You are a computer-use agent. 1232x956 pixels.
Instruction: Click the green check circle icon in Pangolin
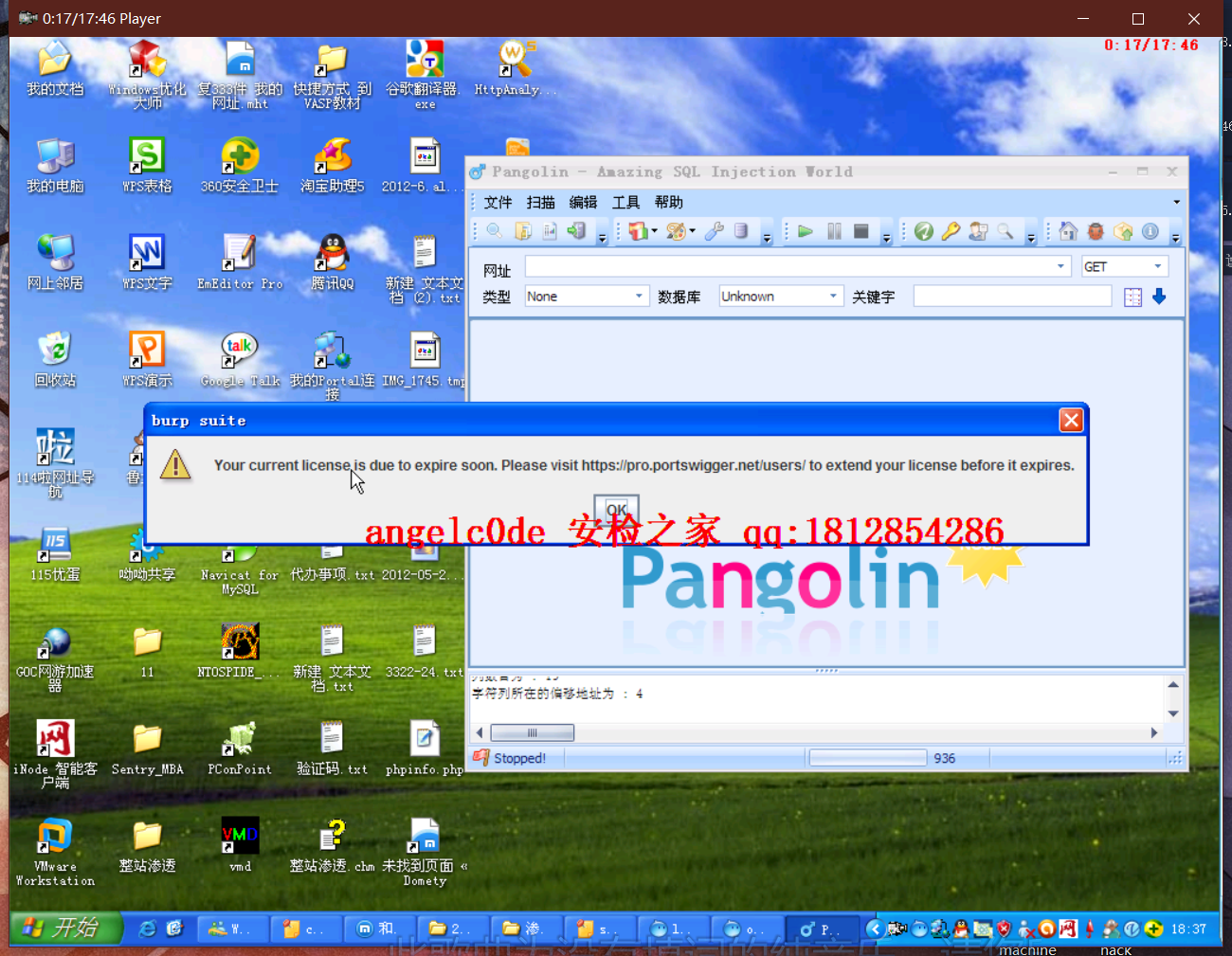[x=924, y=231]
